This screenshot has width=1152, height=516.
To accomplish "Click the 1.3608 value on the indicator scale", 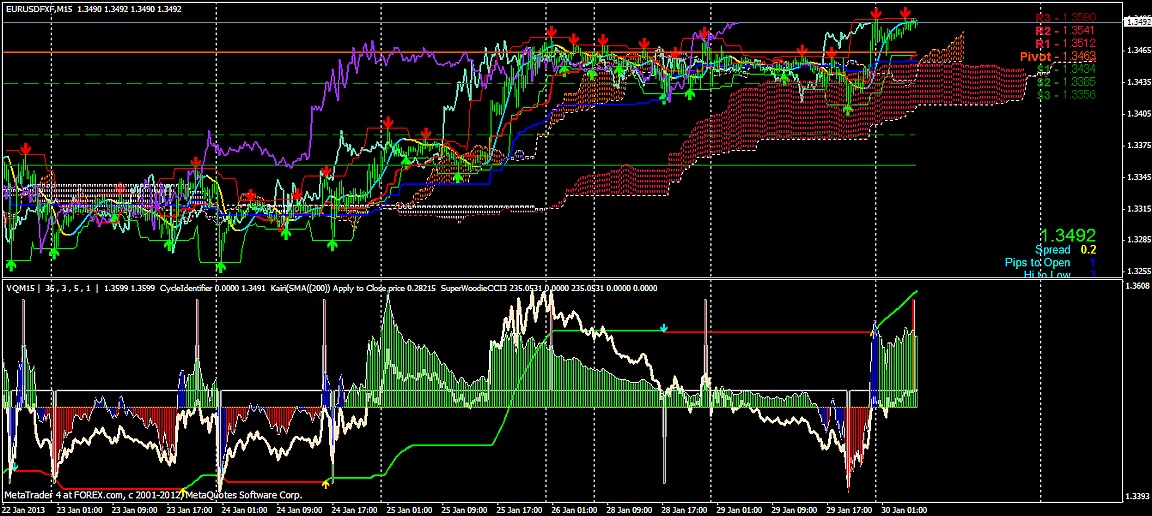I will pos(1136,288).
